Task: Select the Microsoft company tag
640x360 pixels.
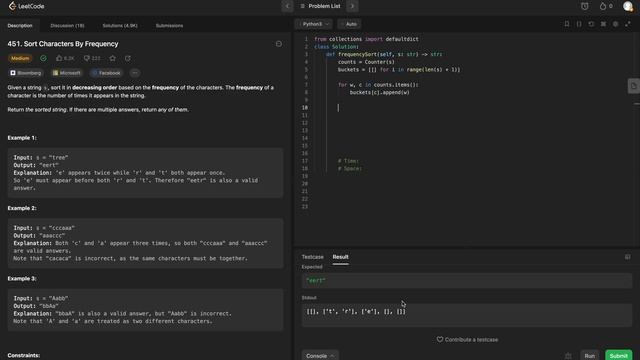Action: [67, 73]
